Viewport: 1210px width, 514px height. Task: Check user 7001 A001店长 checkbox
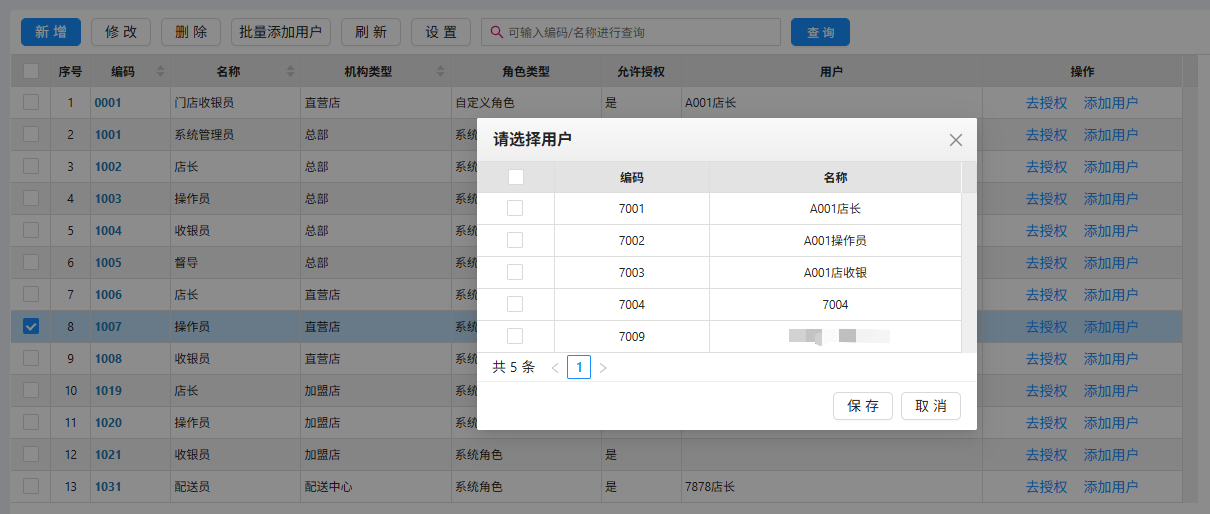tap(515, 209)
